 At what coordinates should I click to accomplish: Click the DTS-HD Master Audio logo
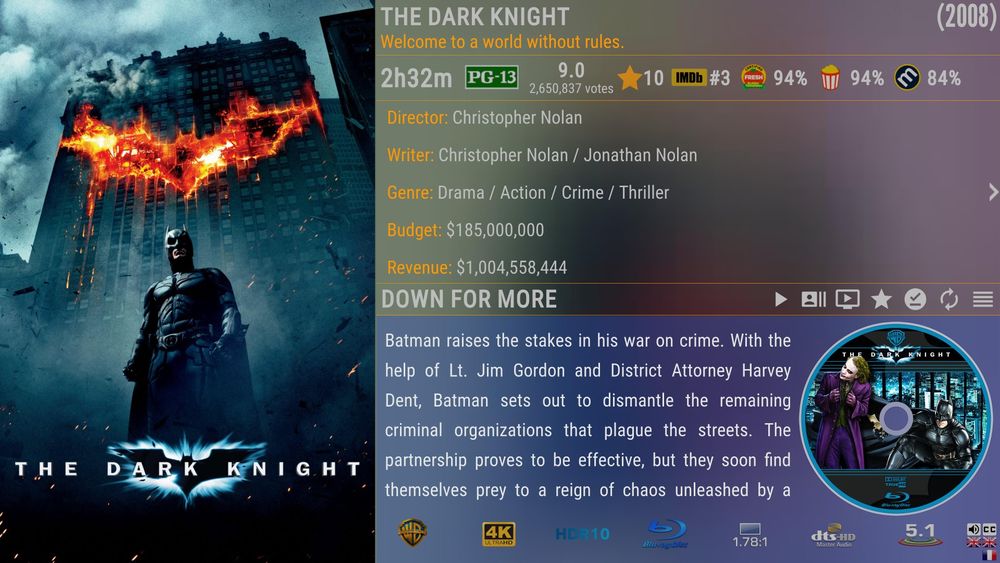pos(833,536)
